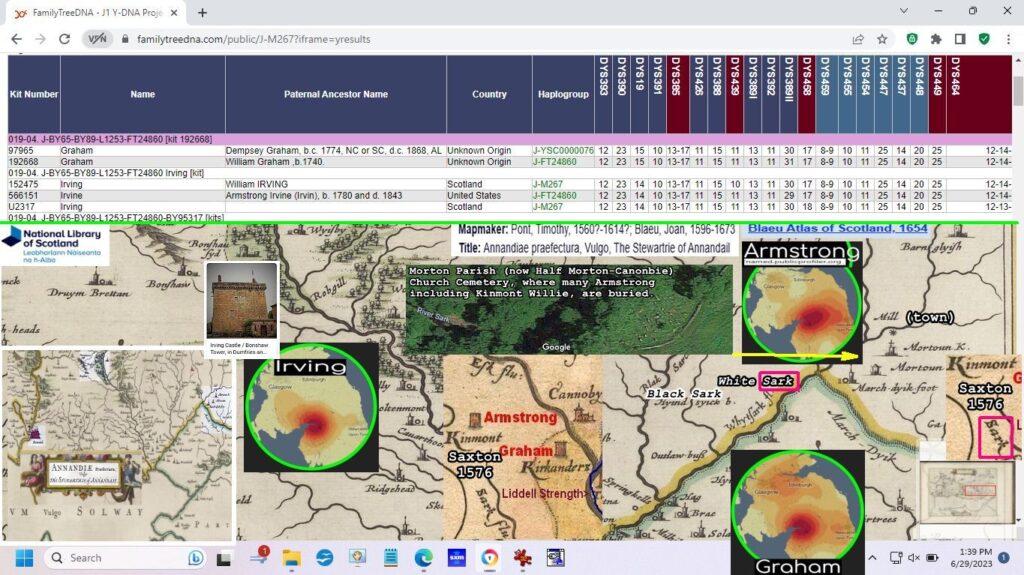1024x575 pixels.
Task: Bookmark this page with the star
Action: pyautogui.click(x=882, y=39)
